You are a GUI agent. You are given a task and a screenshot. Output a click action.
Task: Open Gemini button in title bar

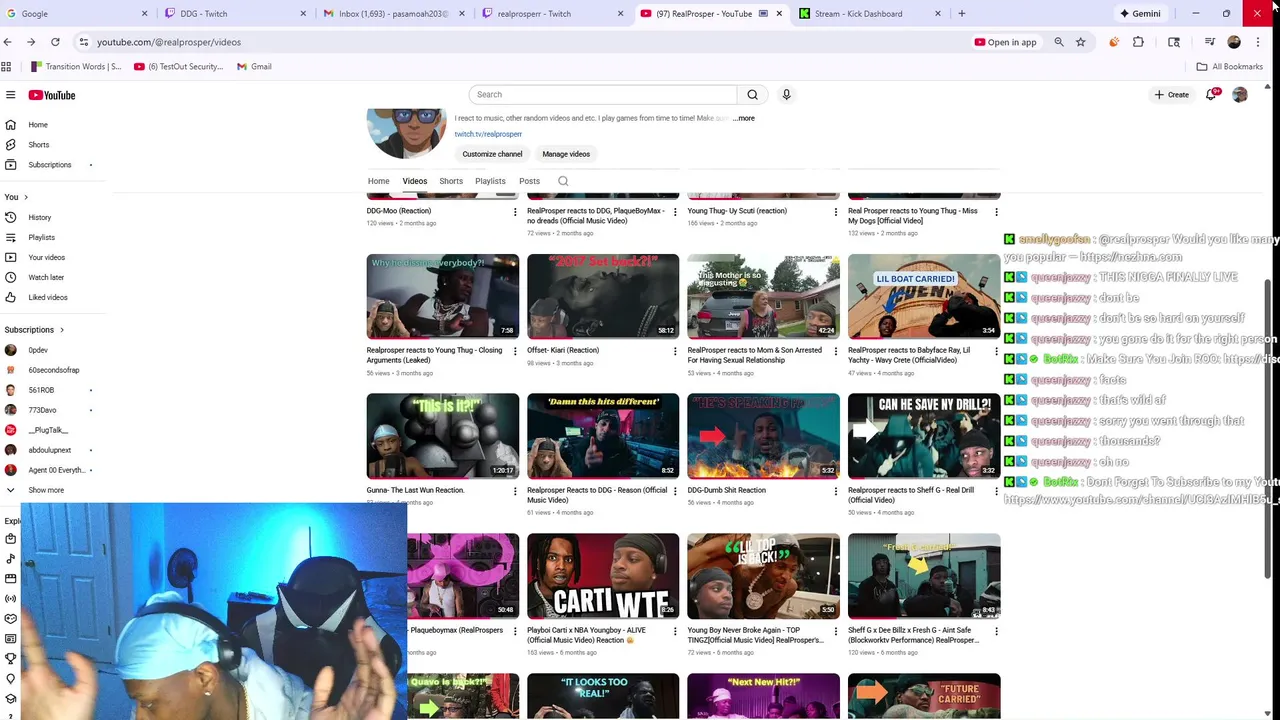1140,14
